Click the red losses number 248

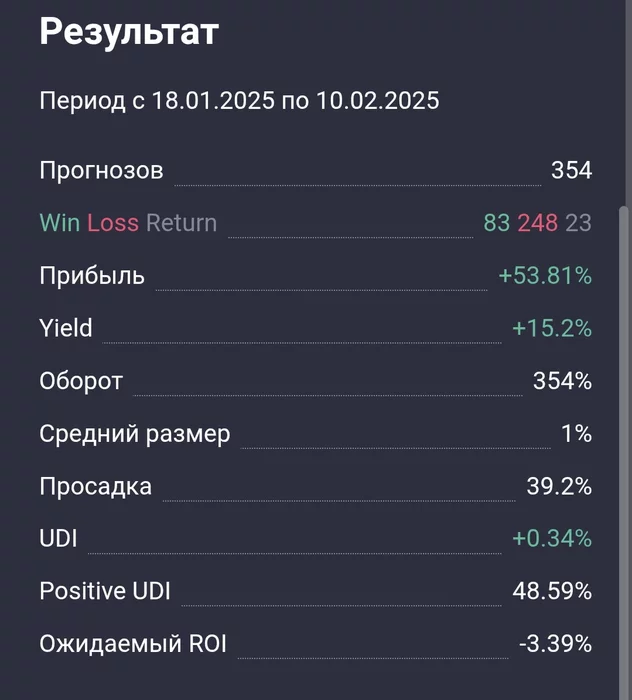click(x=537, y=222)
